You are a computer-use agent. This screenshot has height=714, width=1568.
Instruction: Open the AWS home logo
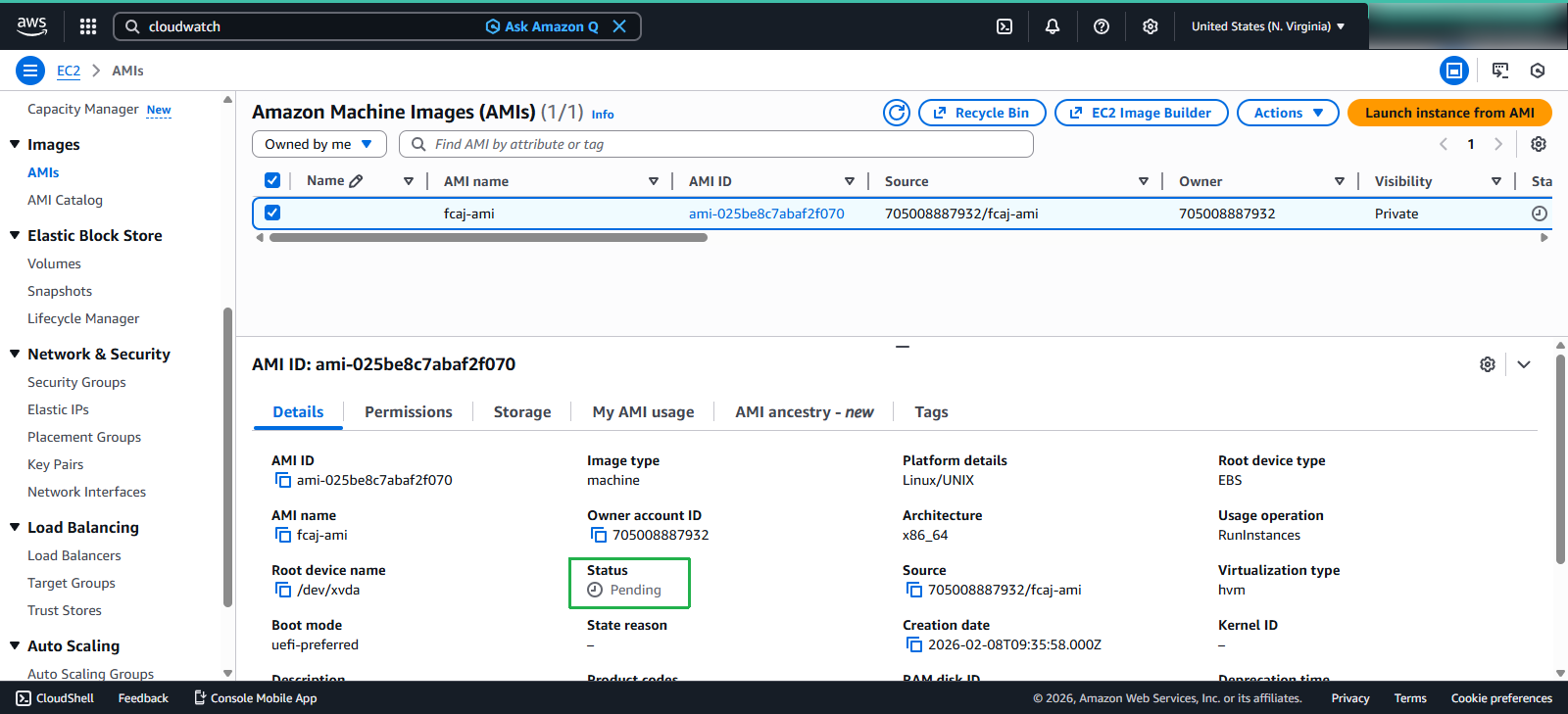[31, 26]
